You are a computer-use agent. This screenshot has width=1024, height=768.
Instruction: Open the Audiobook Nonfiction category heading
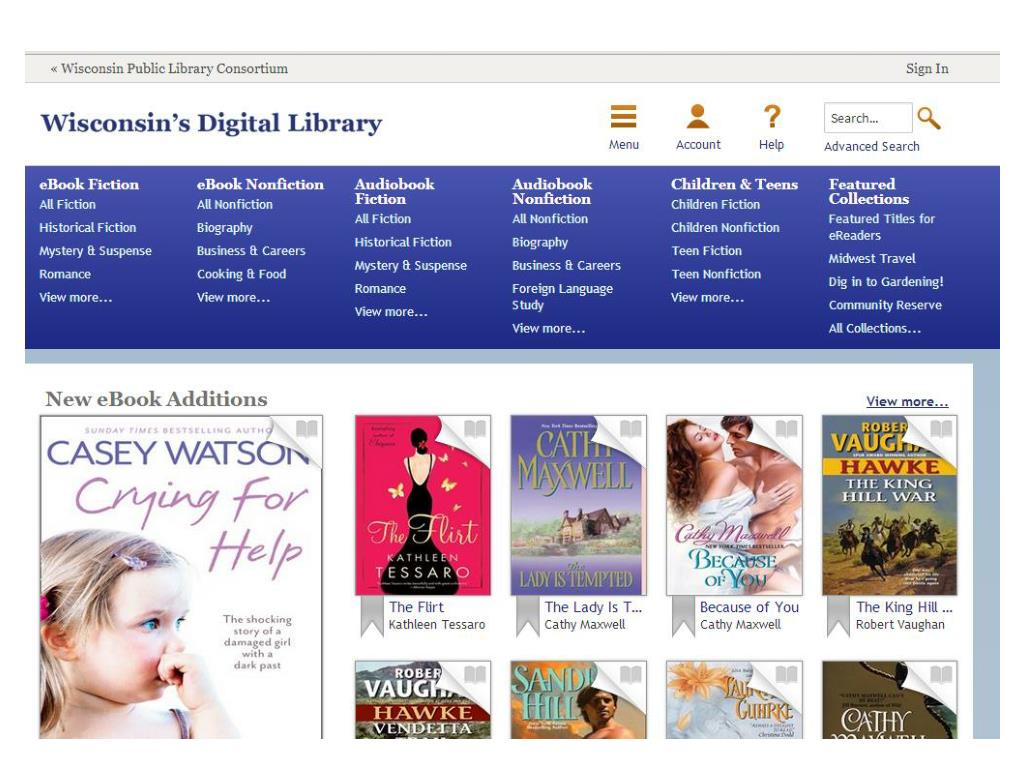click(x=552, y=191)
